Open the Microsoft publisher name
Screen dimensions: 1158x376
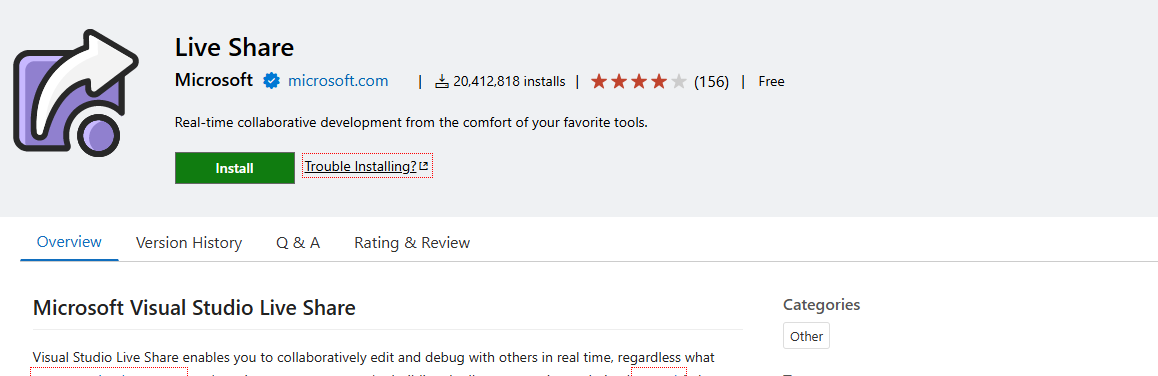click(214, 81)
